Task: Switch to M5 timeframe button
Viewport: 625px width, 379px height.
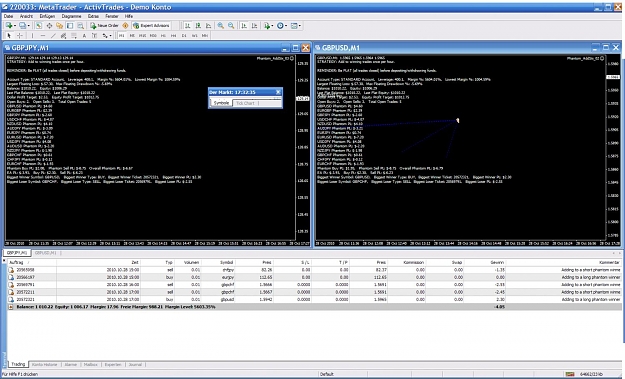Action: (132, 35)
